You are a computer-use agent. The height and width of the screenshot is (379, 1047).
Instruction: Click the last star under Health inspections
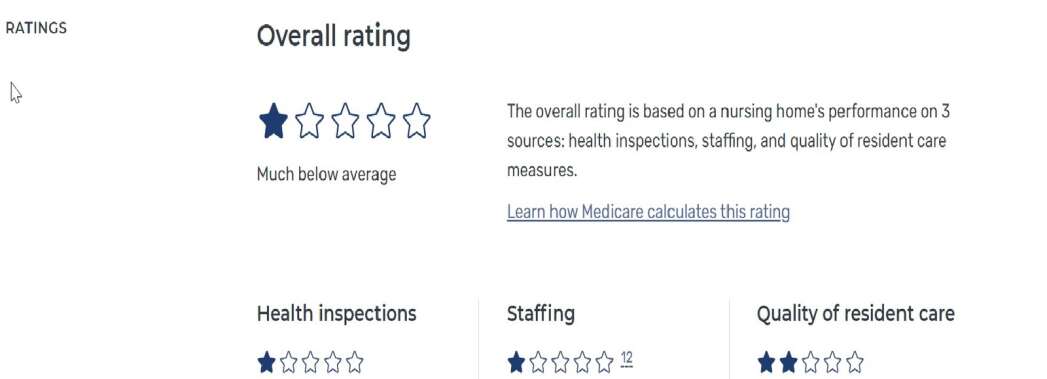coord(355,363)
